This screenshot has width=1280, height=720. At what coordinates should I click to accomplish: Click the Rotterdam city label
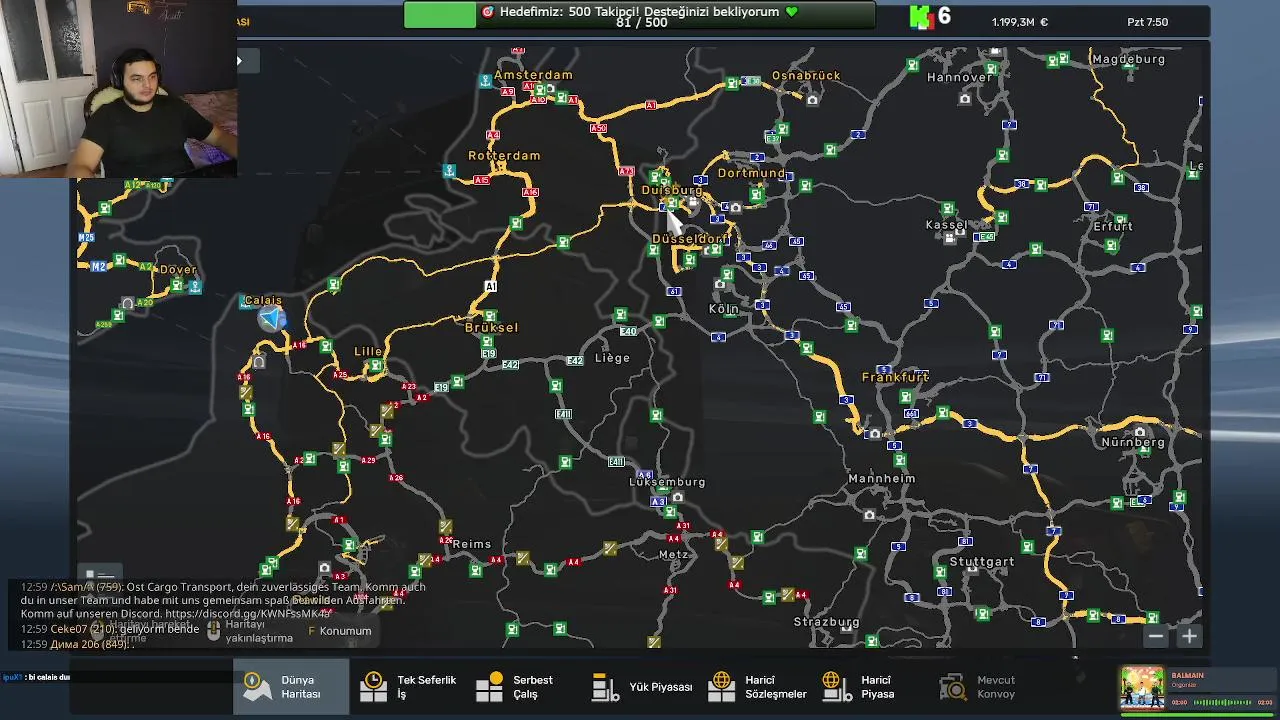point(504,156)
